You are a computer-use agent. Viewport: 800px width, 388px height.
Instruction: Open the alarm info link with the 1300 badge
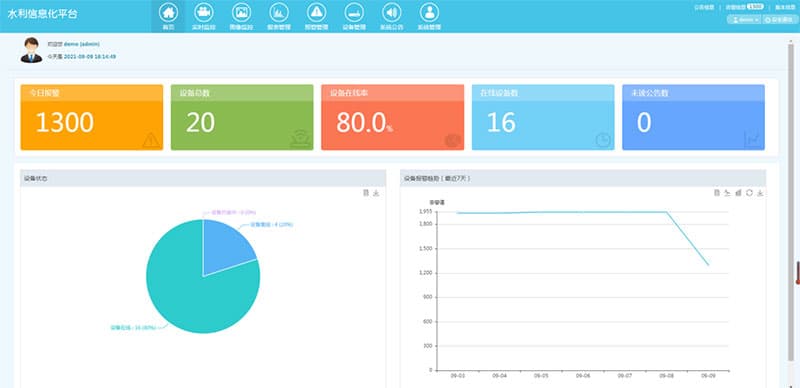click(744, 7)
